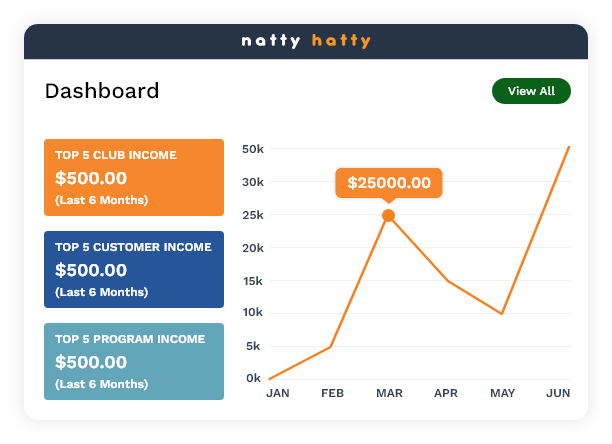Click the orange March data point
Image resolution: width=612 pixels, height=444 pixels.
tap(389, 216)
